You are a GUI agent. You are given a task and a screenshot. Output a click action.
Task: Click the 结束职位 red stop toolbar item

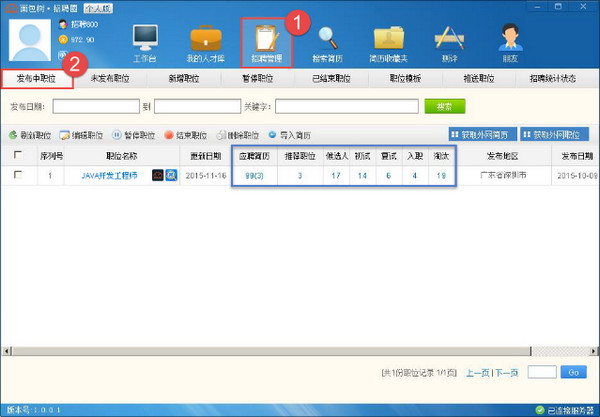pos(186,135)
